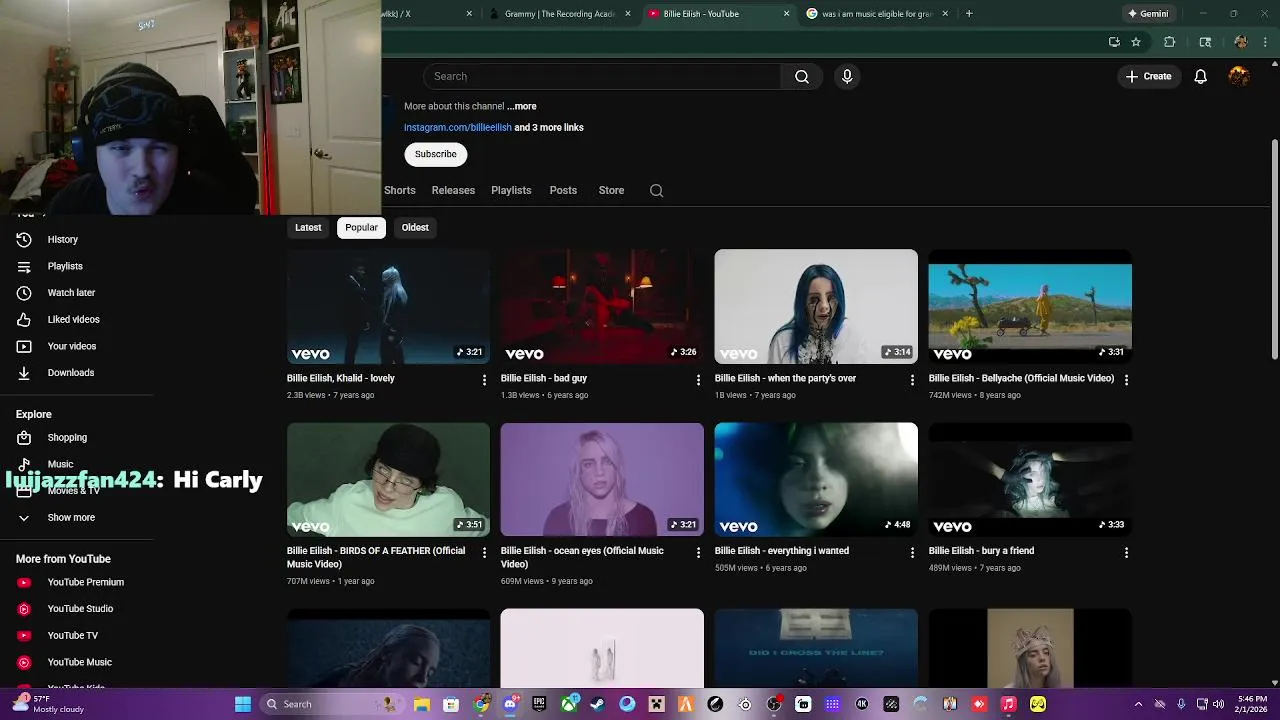Switch to the Posts channel tab
The height and width of the screenshot is (720, 1280).
click(x=563, y=190)
